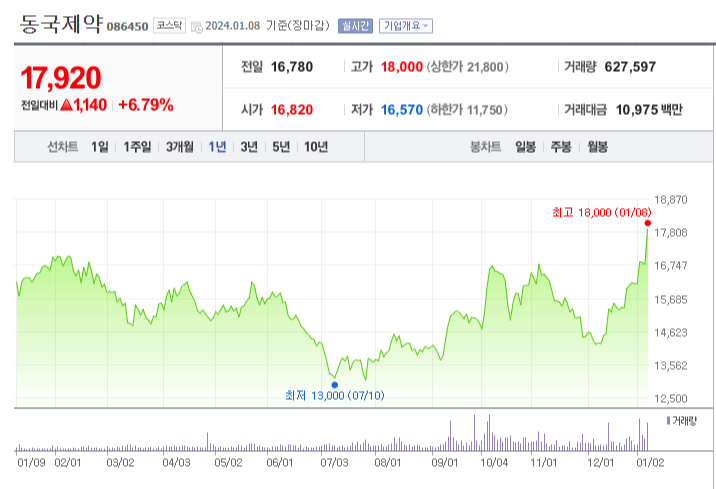Screen dimensions: 716x489
Task: Click the 18,870 price axis label
Action: coord(671,200)
